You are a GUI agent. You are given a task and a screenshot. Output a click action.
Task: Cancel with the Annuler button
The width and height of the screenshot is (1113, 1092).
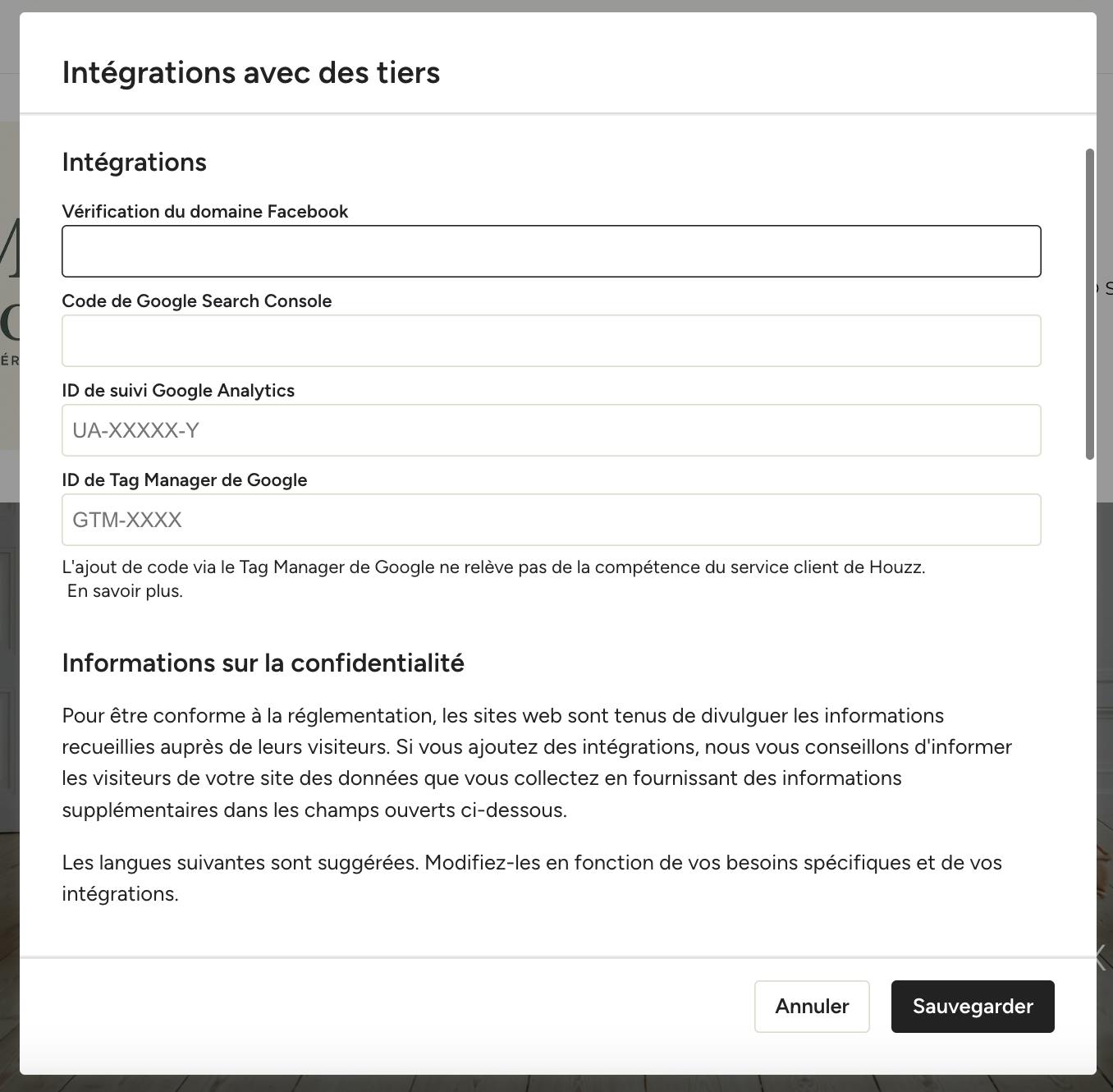point(812,1007)
